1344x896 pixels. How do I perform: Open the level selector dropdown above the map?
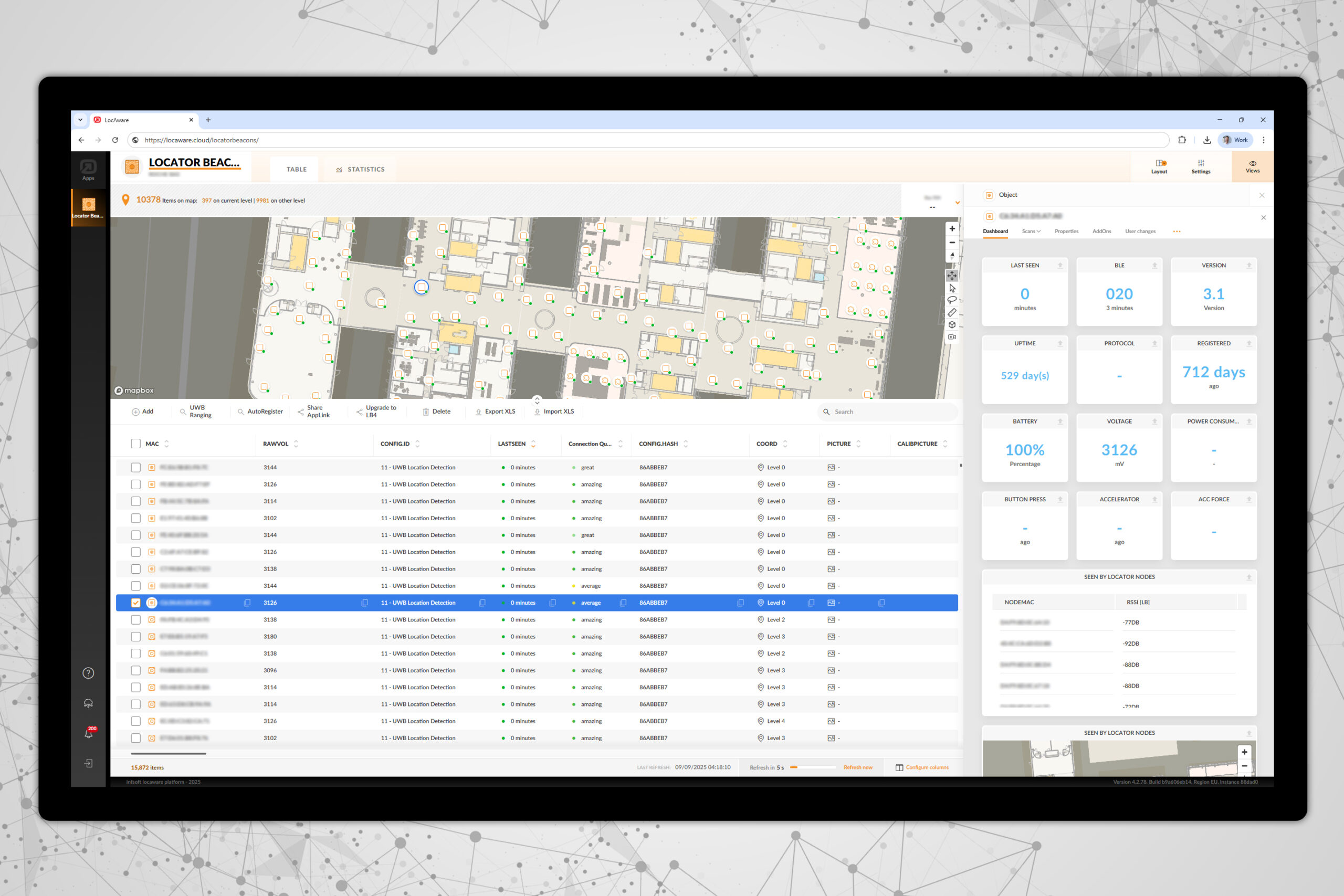940,200
